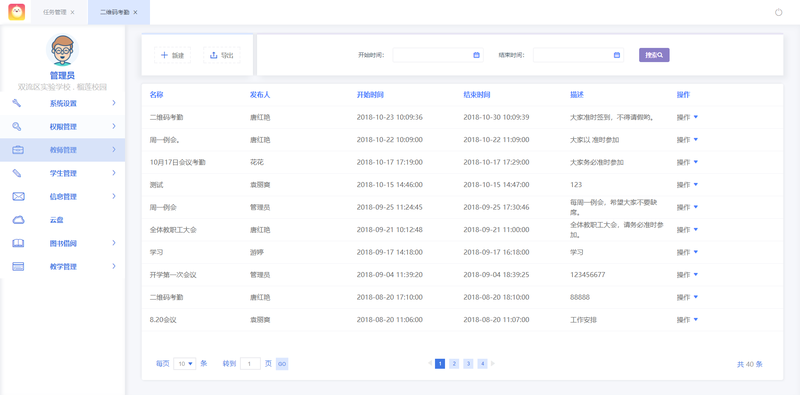Open 操作 dropdown for 8.20会议 row
Viewport: 800px width, 395px height.
pos(687,320)
